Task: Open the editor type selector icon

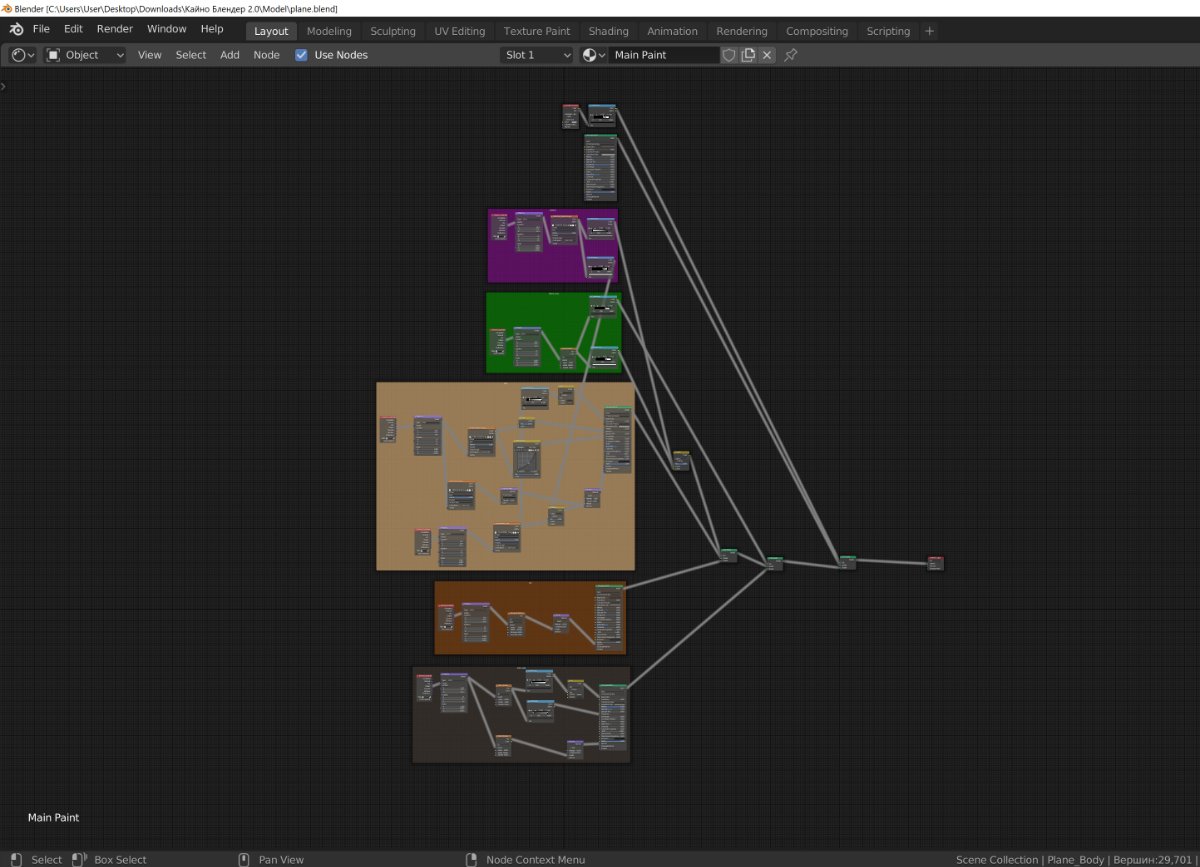Action: coord(23,55)
